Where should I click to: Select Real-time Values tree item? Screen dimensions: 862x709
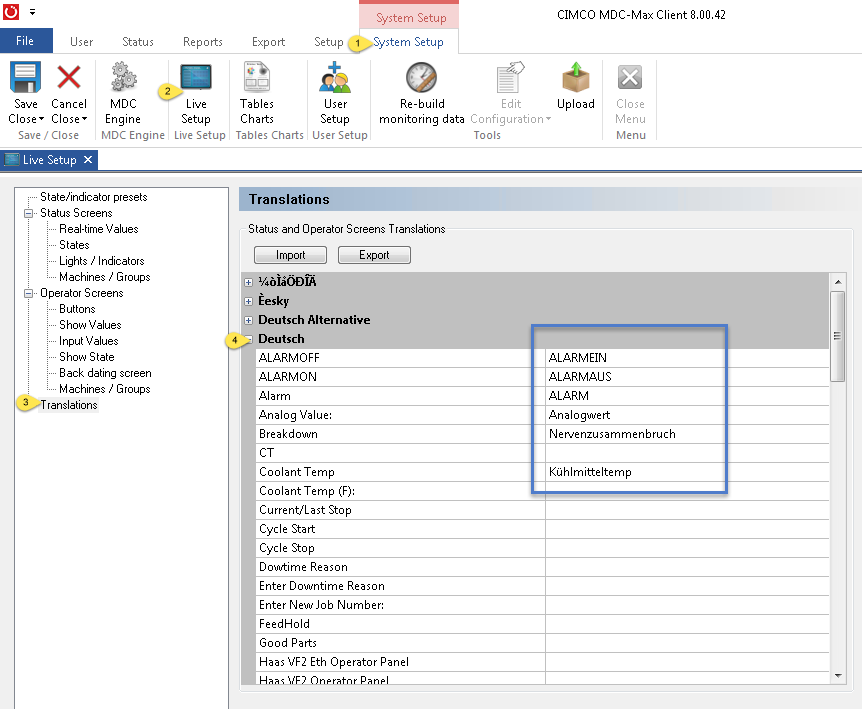pos(98,229)
